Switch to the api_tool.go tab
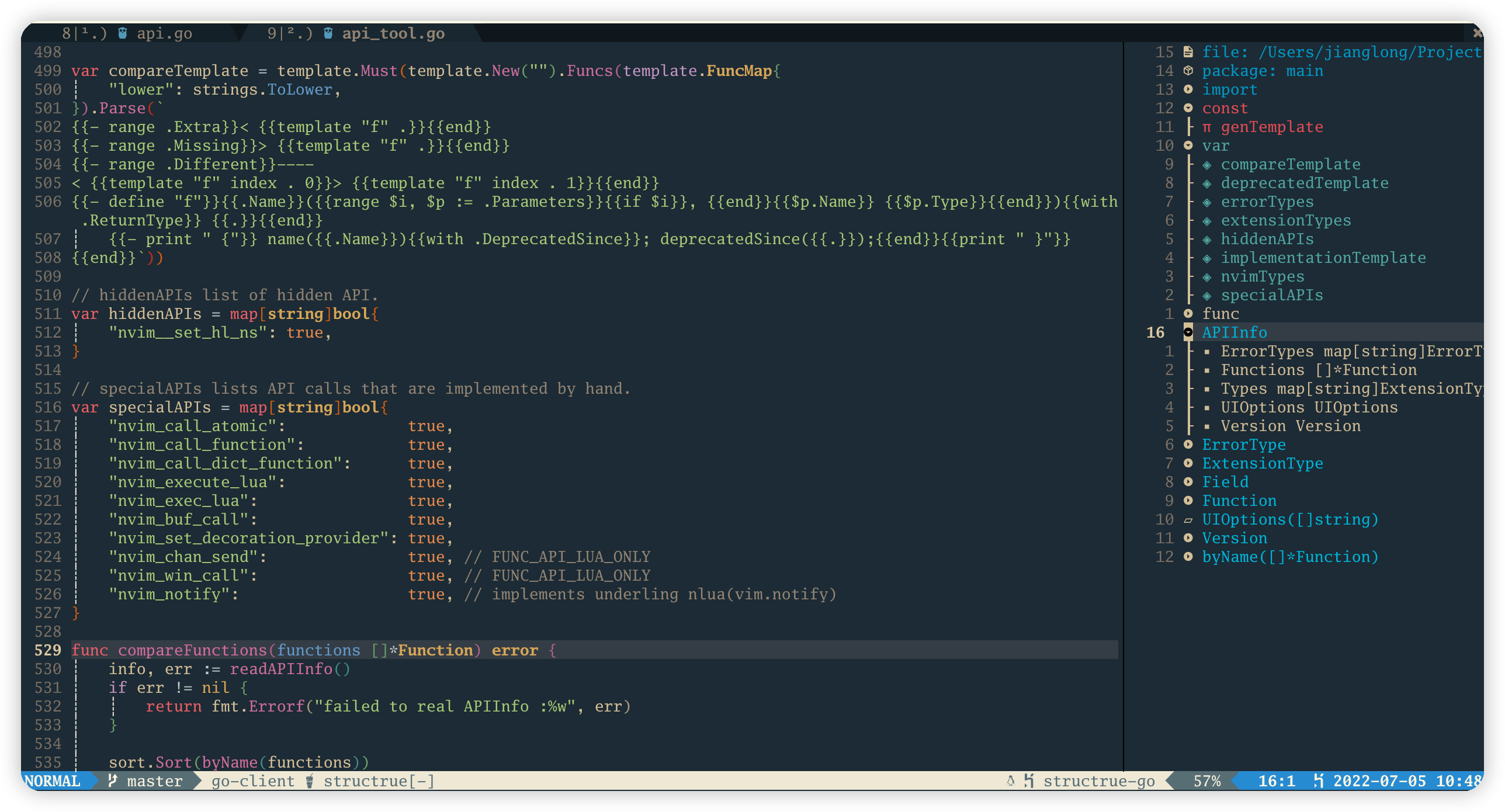Image resolution: width=1505 pixels, height=812 pixels. pyautogui.click(x=393, y=33)
